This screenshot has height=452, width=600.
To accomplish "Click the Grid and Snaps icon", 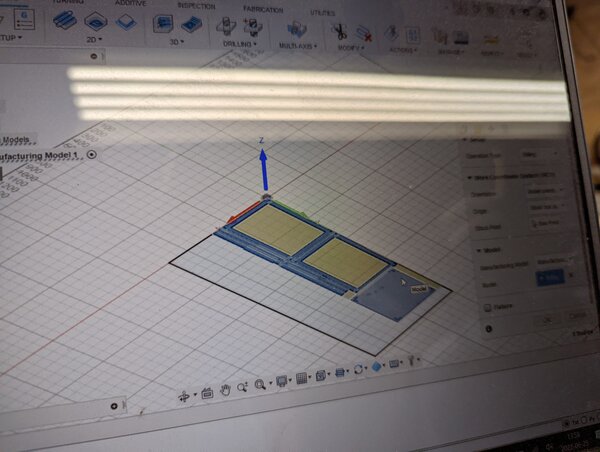I will (302, 379).
